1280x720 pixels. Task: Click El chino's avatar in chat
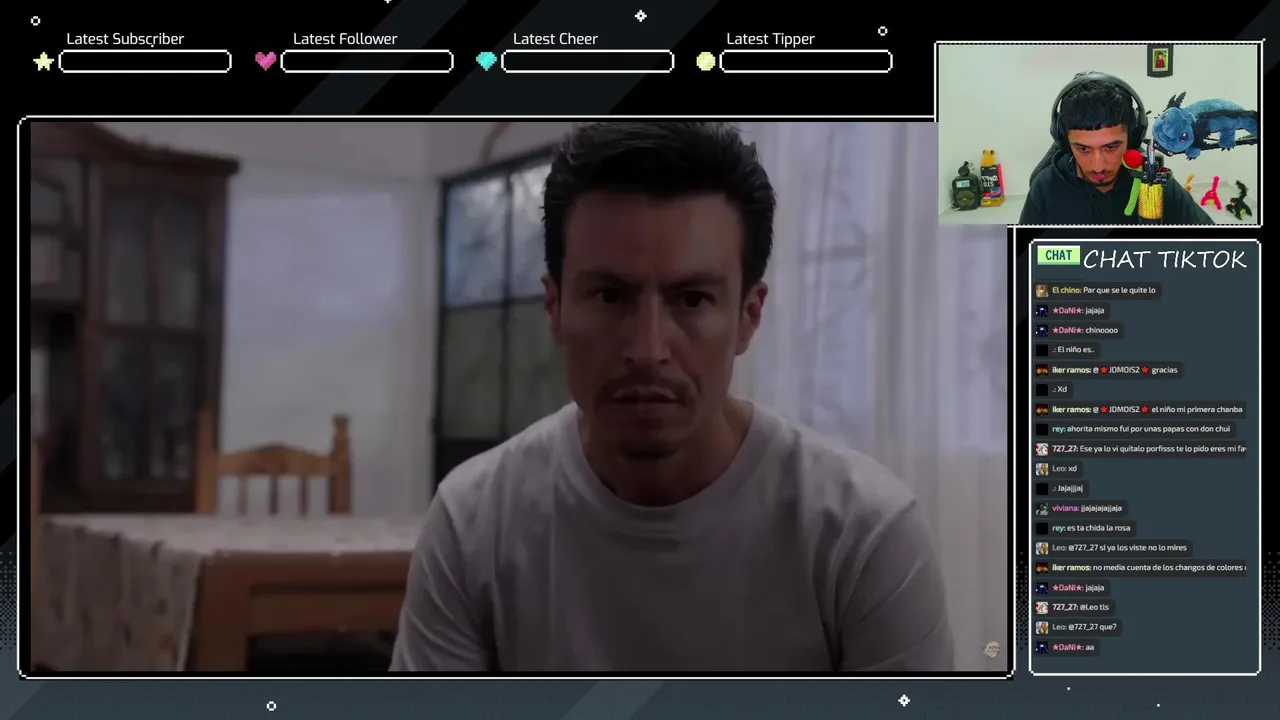[x=1042, y=291]
